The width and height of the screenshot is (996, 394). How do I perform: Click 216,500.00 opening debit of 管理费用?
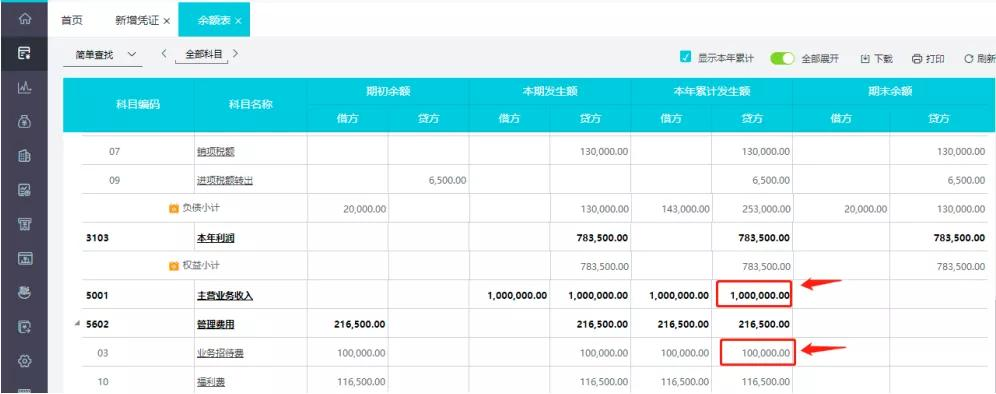click(x=359, y=325)
